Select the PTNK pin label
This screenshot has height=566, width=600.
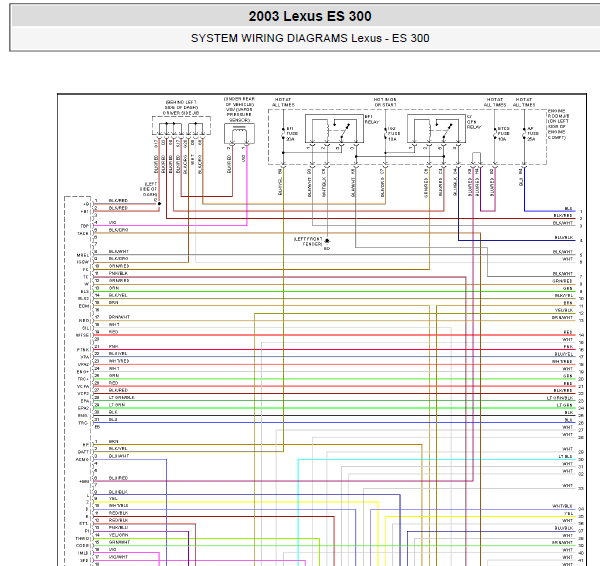(x=83, y=350)
